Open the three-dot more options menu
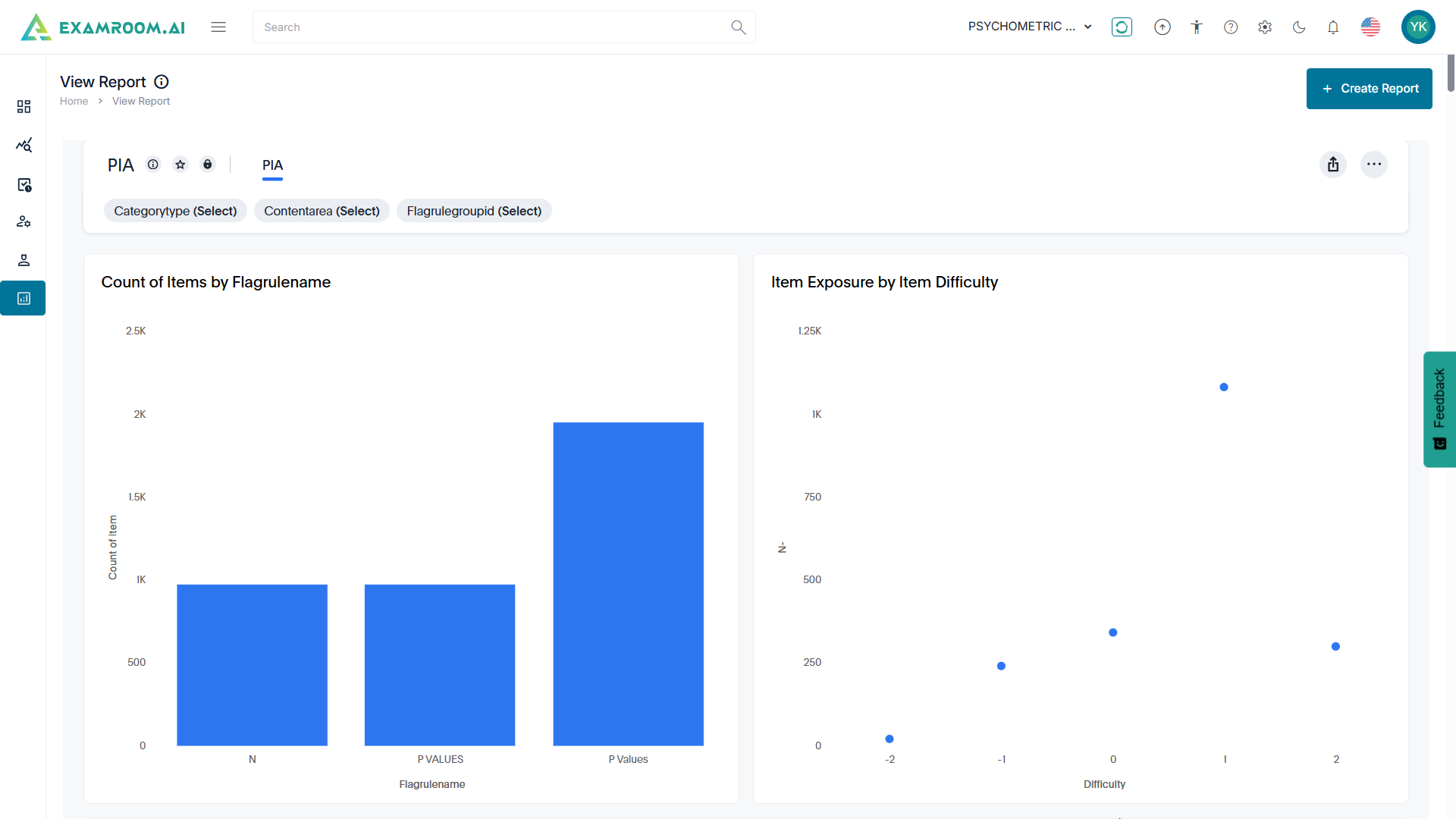The height and width of the screenshot is (819, 1456). click(x=1374, y=165)
